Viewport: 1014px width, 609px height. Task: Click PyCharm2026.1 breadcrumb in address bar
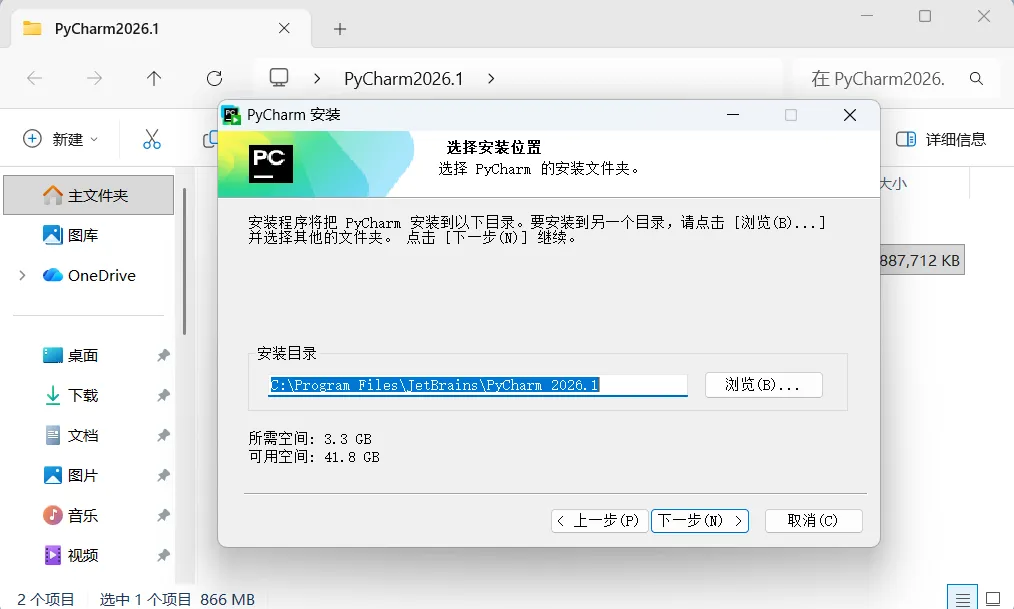tap(404, 79)
